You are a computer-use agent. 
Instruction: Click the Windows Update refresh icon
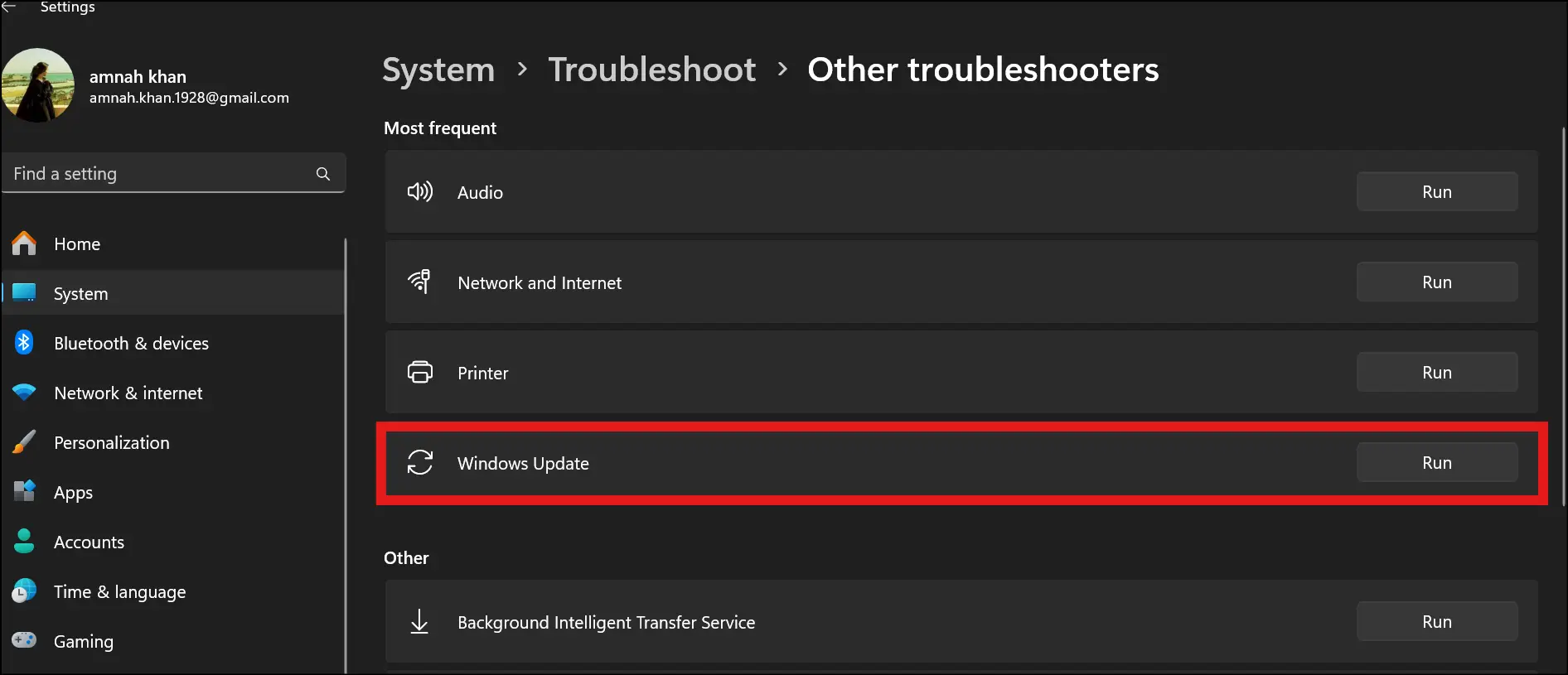[x=420, y=463]
